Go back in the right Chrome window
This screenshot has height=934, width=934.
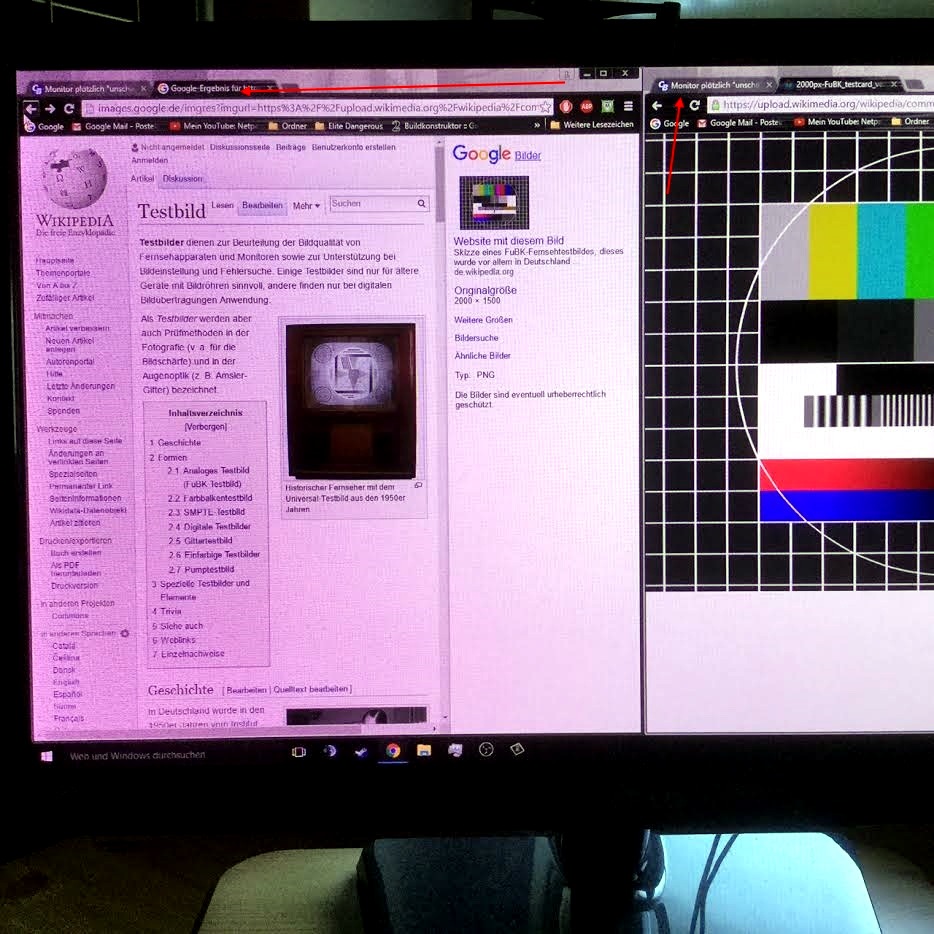[657, 105]
